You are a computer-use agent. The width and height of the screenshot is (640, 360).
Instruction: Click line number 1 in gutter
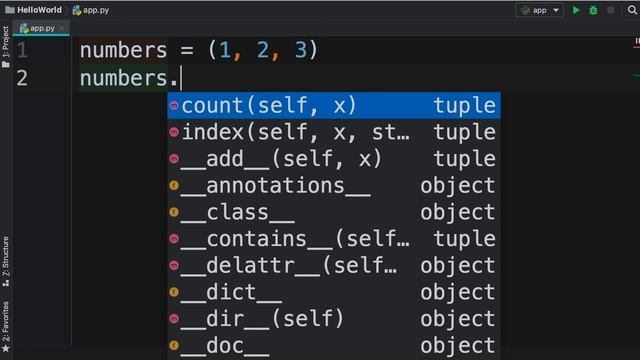(22, 50)
